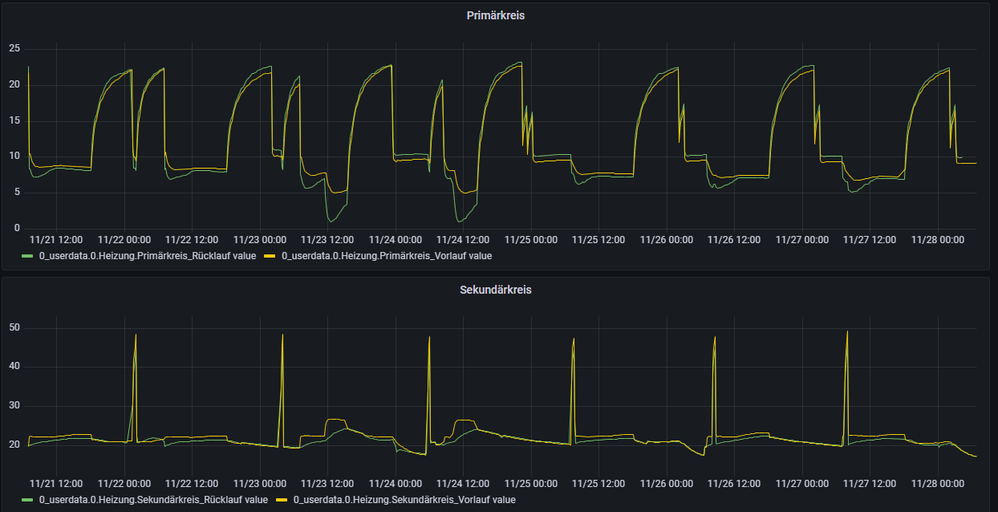Toggle Sekundärkreis_Rücklauf series in legend
Viewport: 998px width, 512px height.
[153, 499]
